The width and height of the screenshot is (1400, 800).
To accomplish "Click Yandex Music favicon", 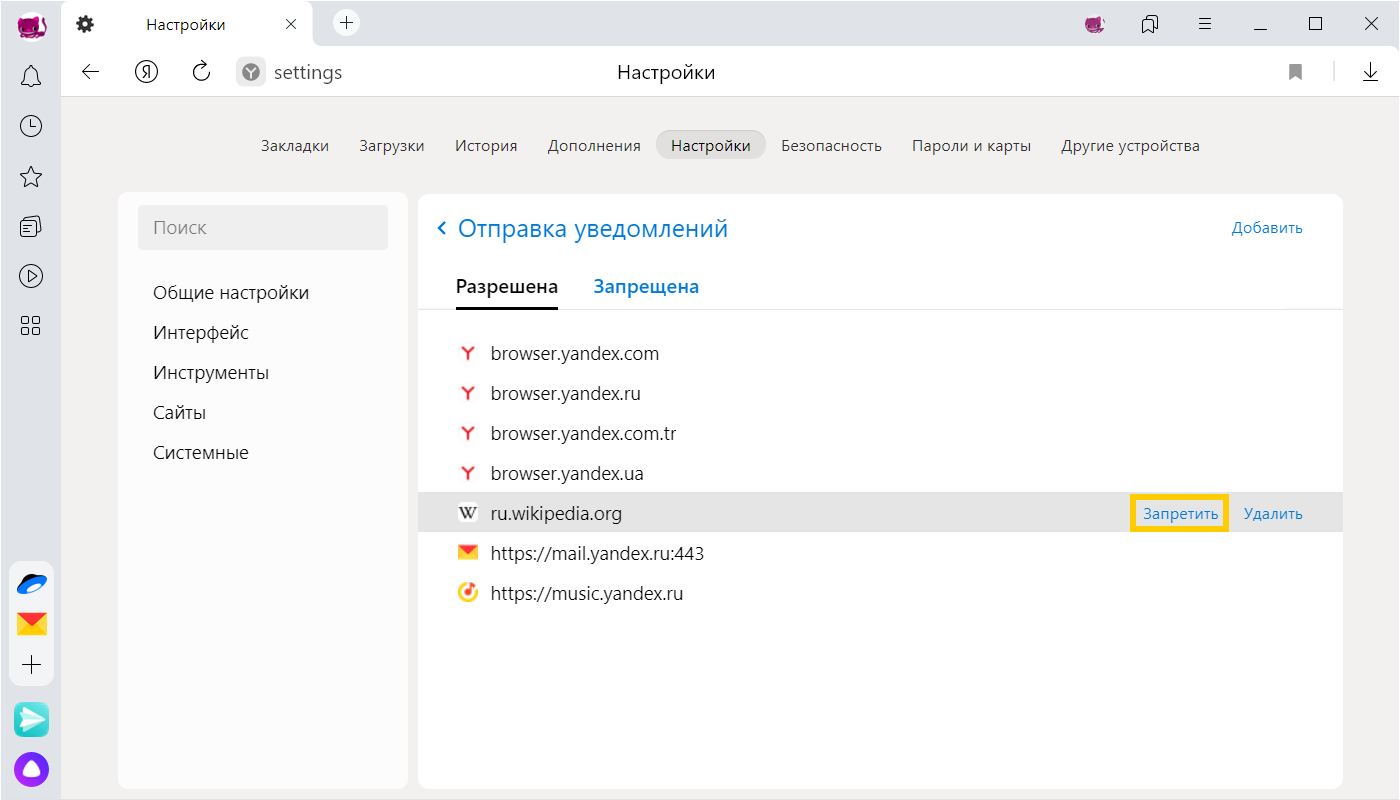I will click(468, 593).
